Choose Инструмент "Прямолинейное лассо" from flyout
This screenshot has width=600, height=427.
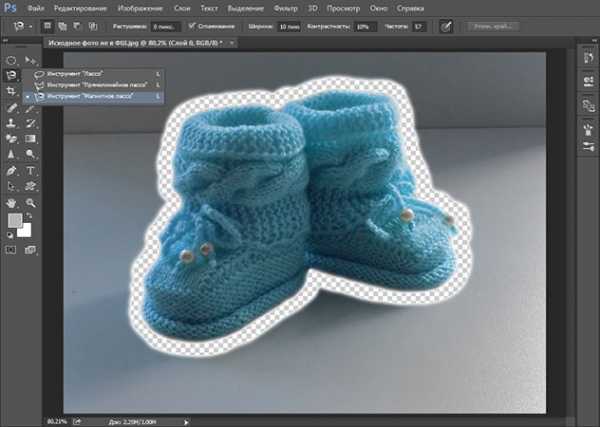tap(94, 85)
